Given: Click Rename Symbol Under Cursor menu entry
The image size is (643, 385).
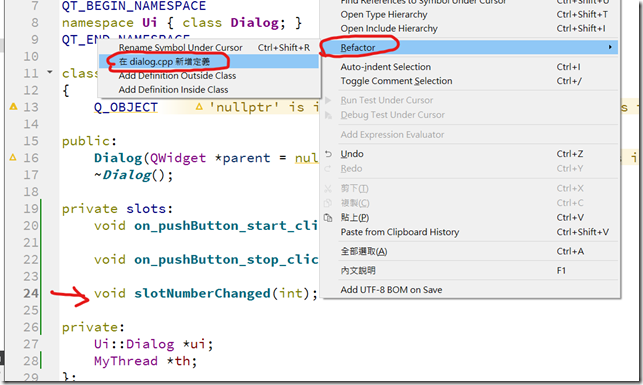Looking at the screenshot, I should (209, 48).
